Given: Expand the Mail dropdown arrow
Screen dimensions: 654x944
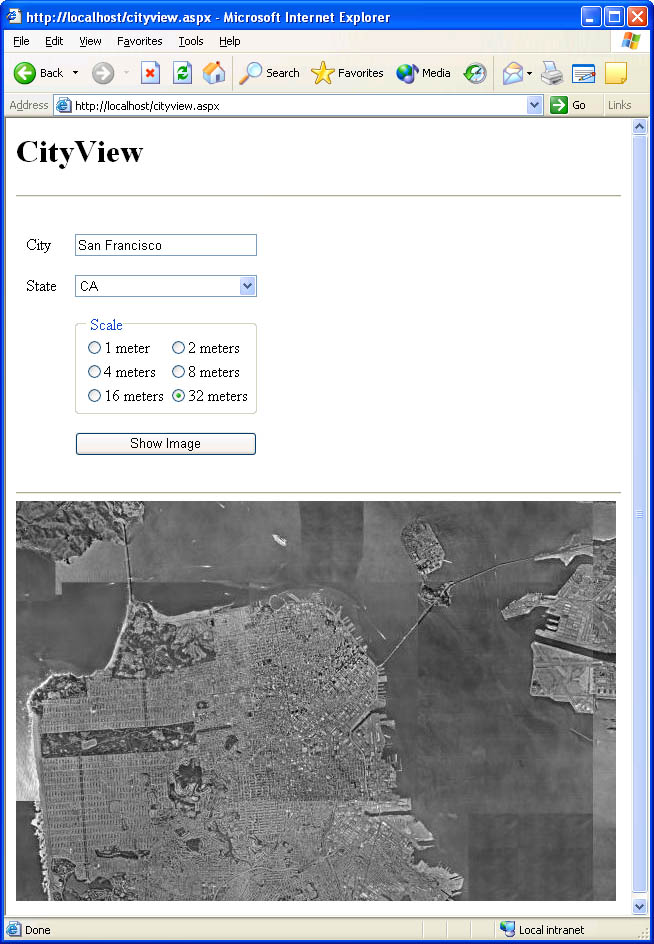Looking at the screenshot, I should [529, 73].
